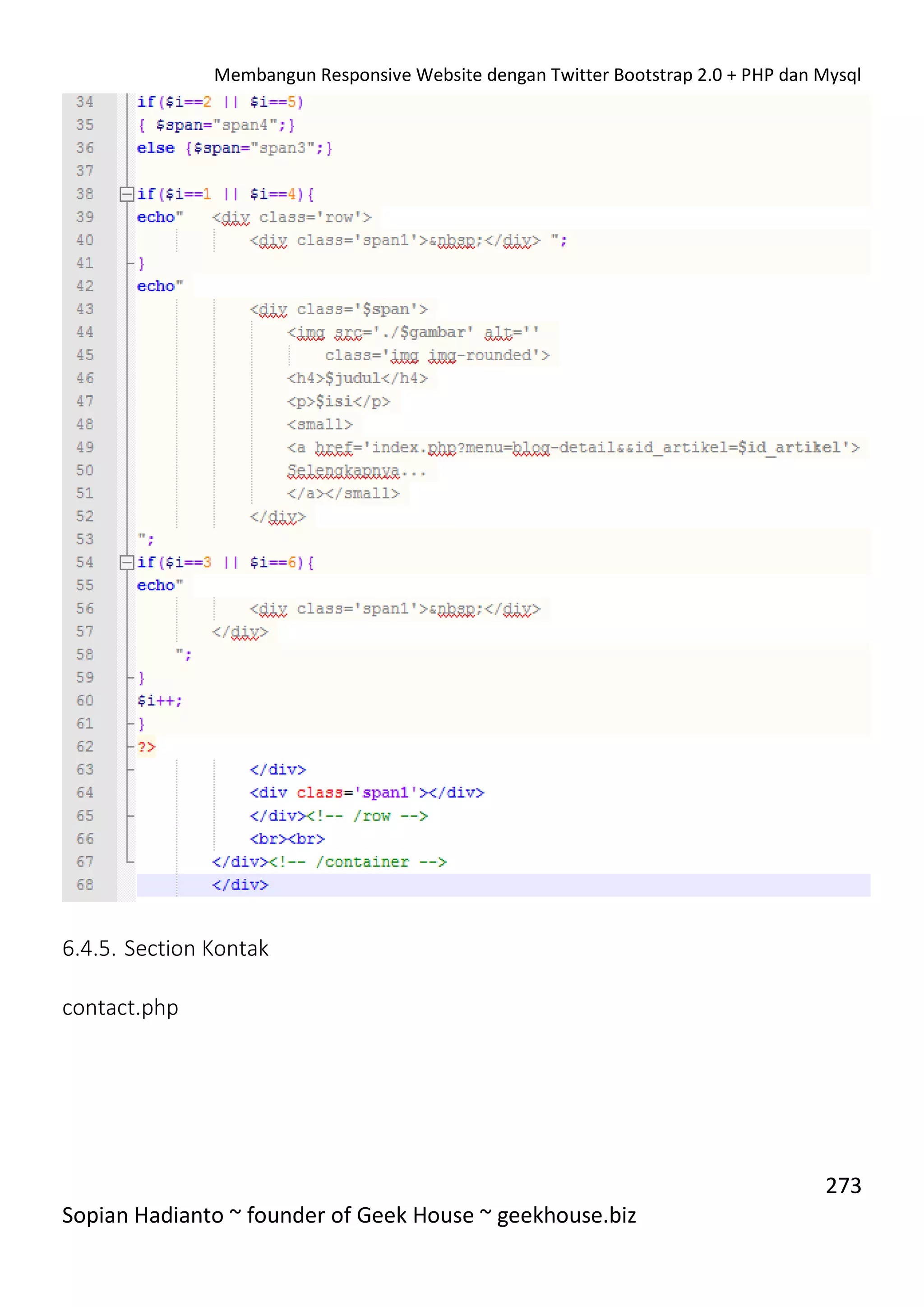The width and height of the screenshot is (924, 1307).
Task: Click the closing brace on line 59
Action: (142, 678)
